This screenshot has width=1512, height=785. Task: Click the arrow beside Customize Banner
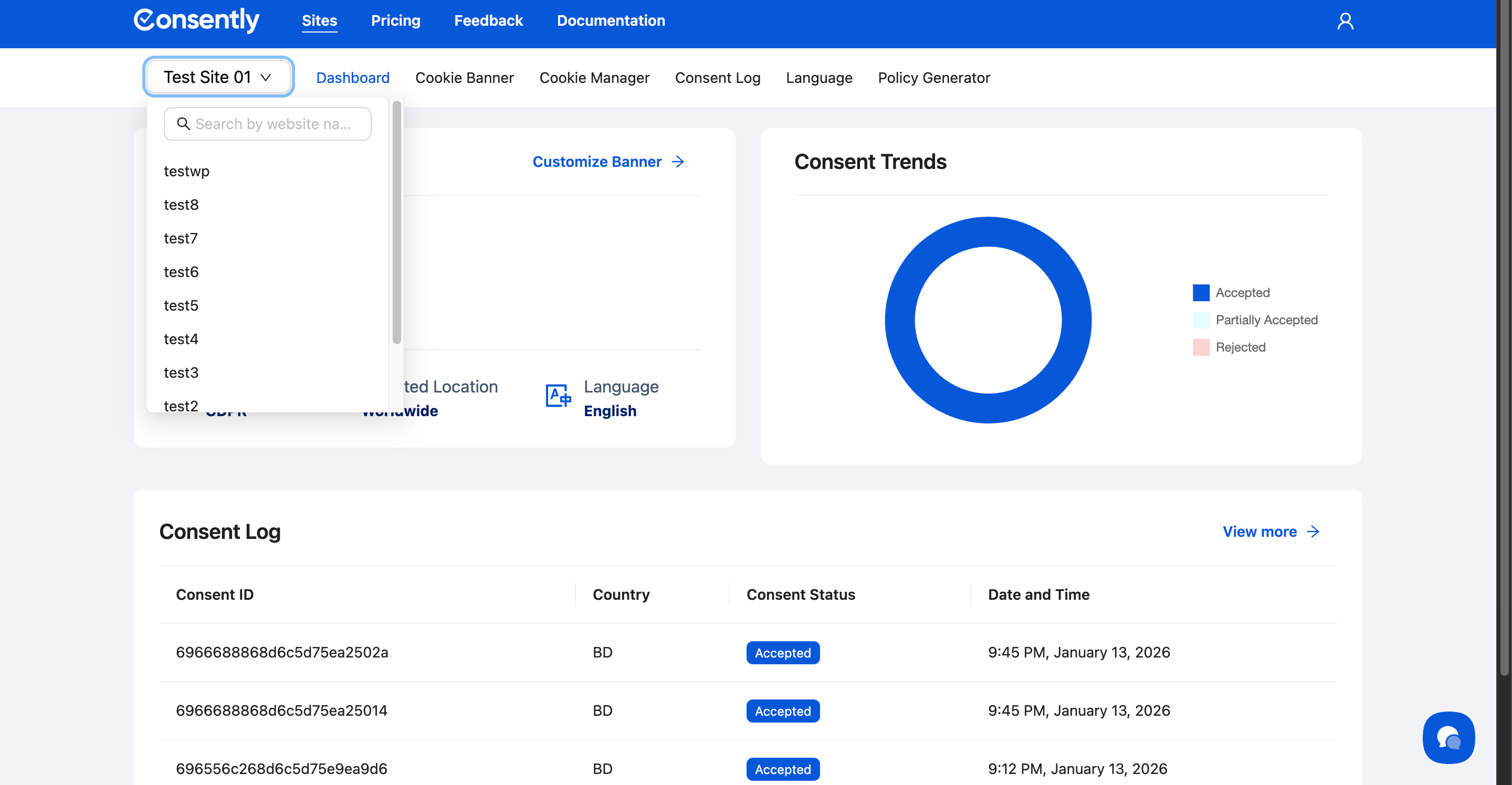pyautogui.click(x=678, y=161)
